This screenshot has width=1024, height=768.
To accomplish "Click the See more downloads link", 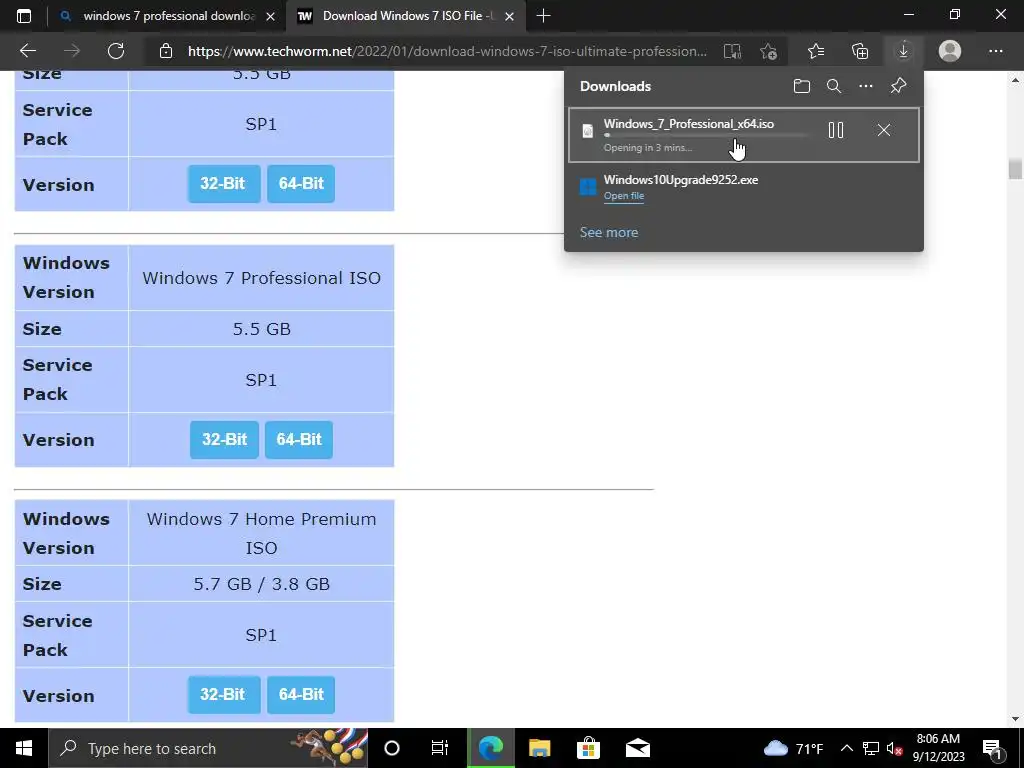I will point(609,232).
